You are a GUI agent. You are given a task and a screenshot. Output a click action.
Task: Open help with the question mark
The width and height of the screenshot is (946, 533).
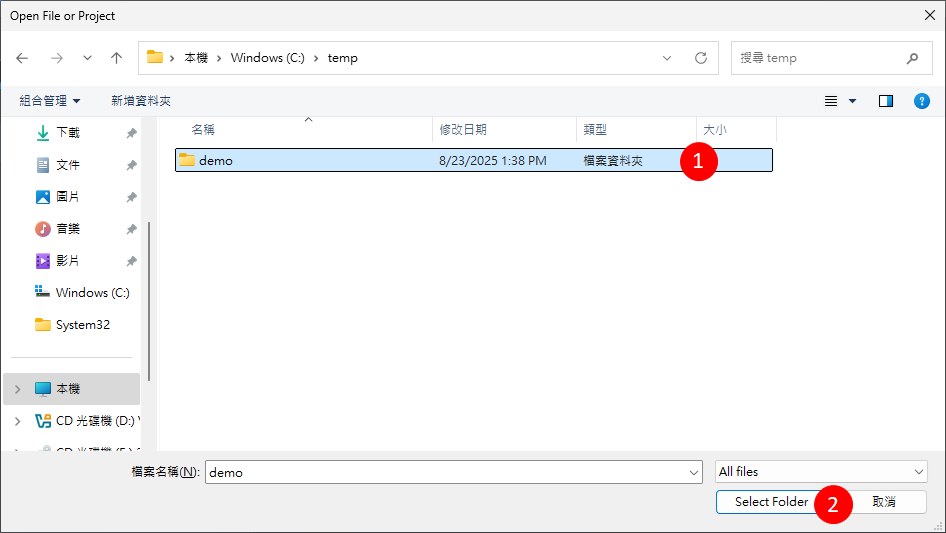click(x=922, y=101)
